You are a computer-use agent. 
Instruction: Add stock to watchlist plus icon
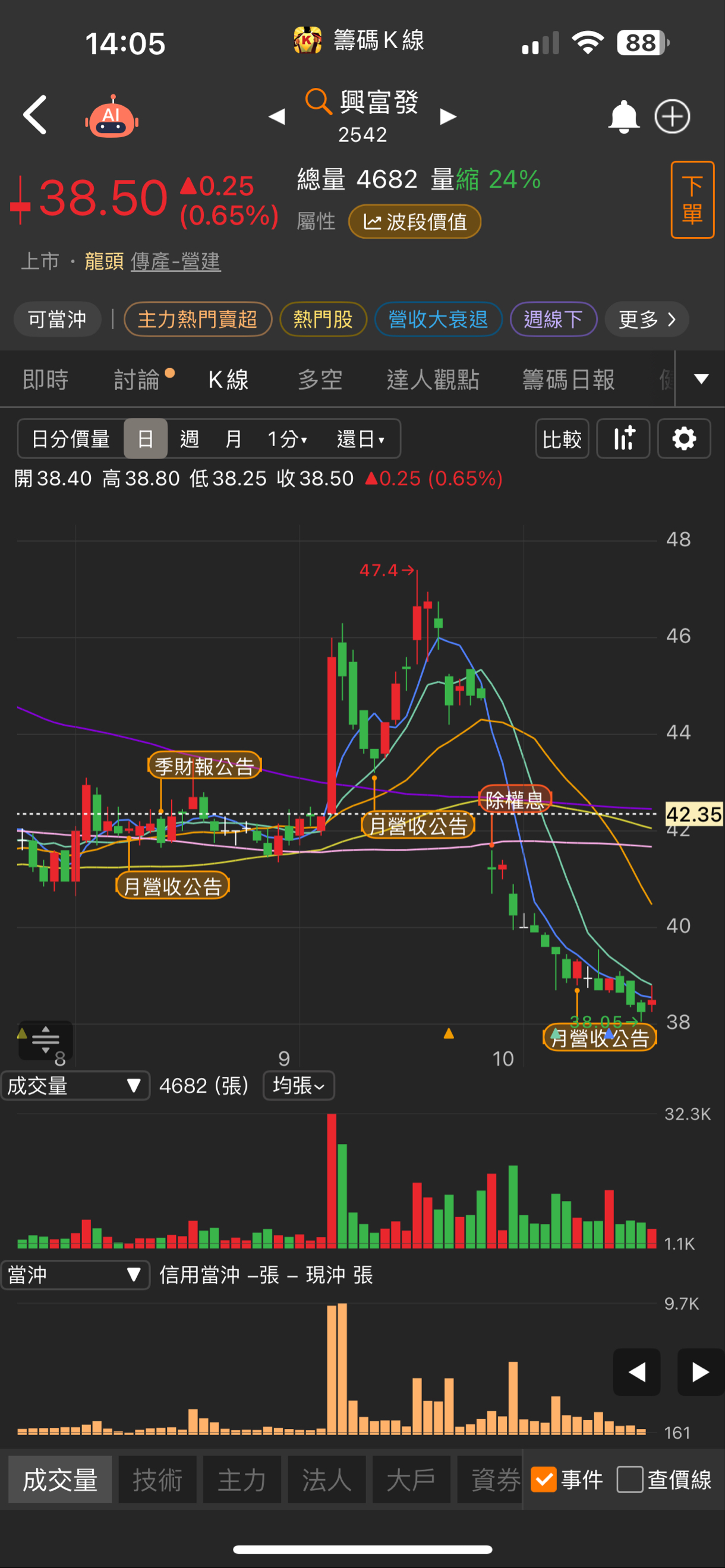(673, 116)
